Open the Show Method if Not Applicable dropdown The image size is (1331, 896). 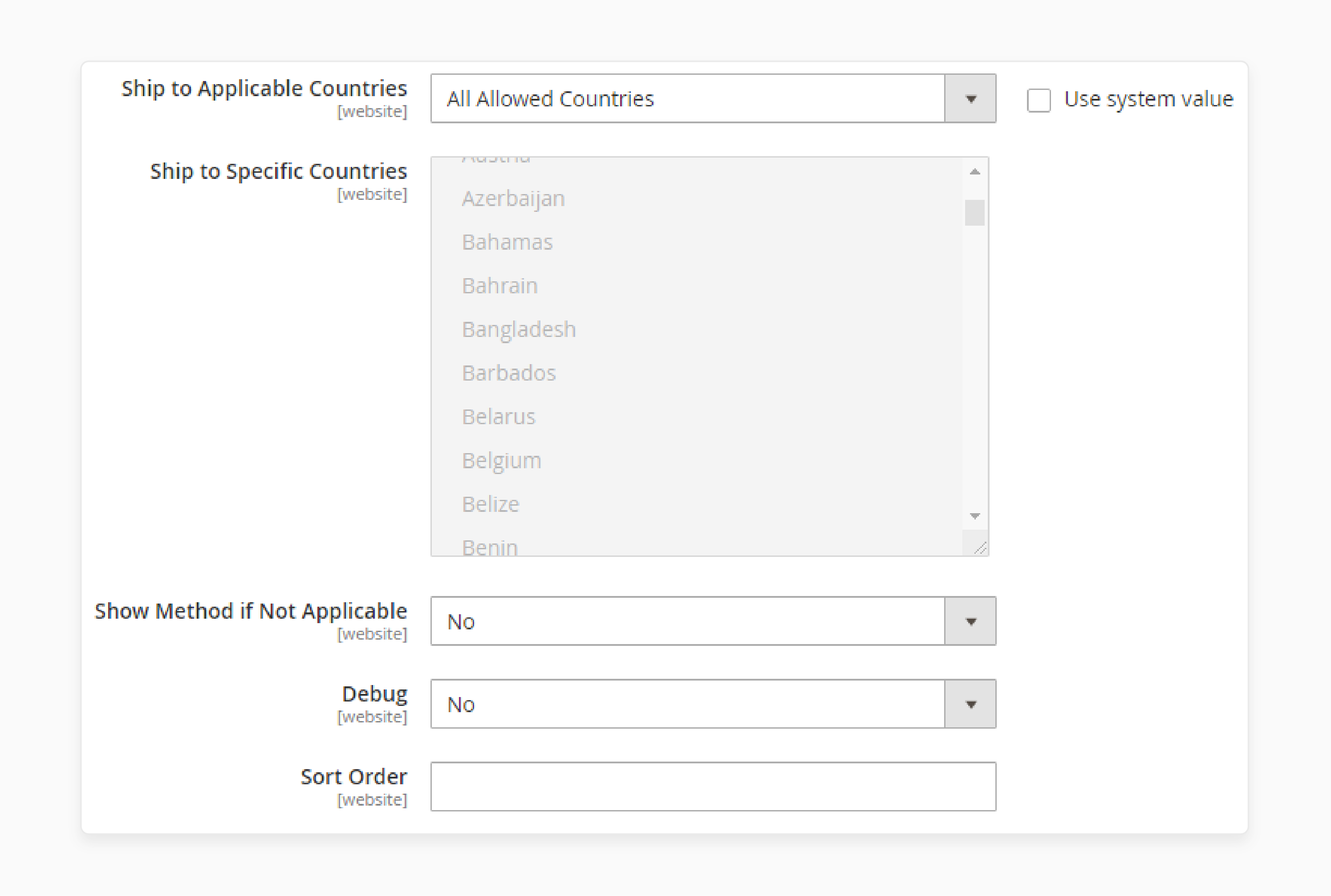coord(713,621)
